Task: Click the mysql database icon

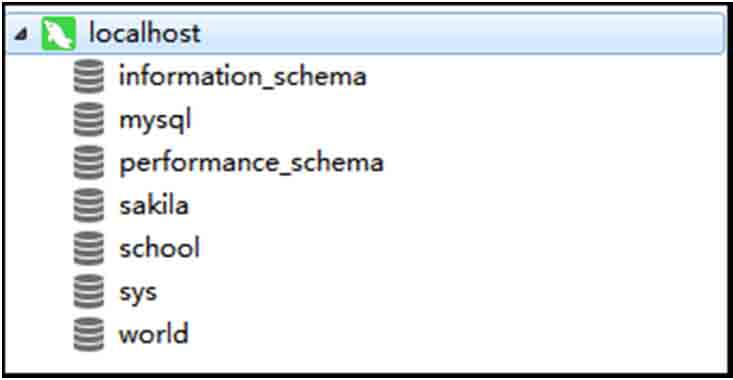Action: pos(89,120)
